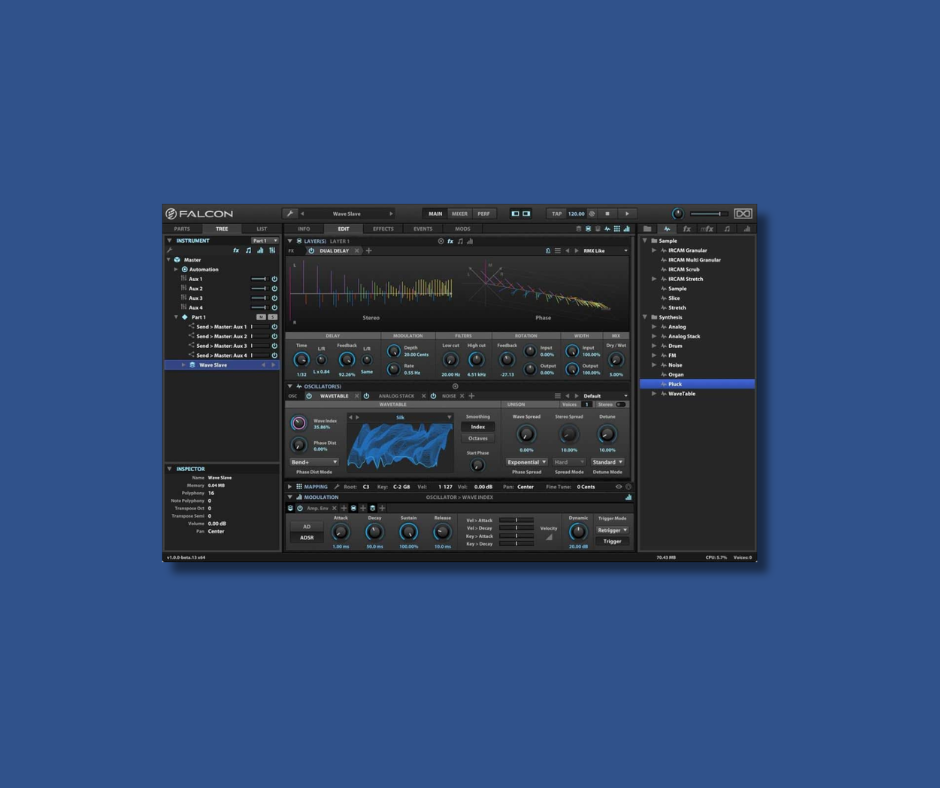
Task: Click the Trigger button in the modulation panel
Action: 613,541
